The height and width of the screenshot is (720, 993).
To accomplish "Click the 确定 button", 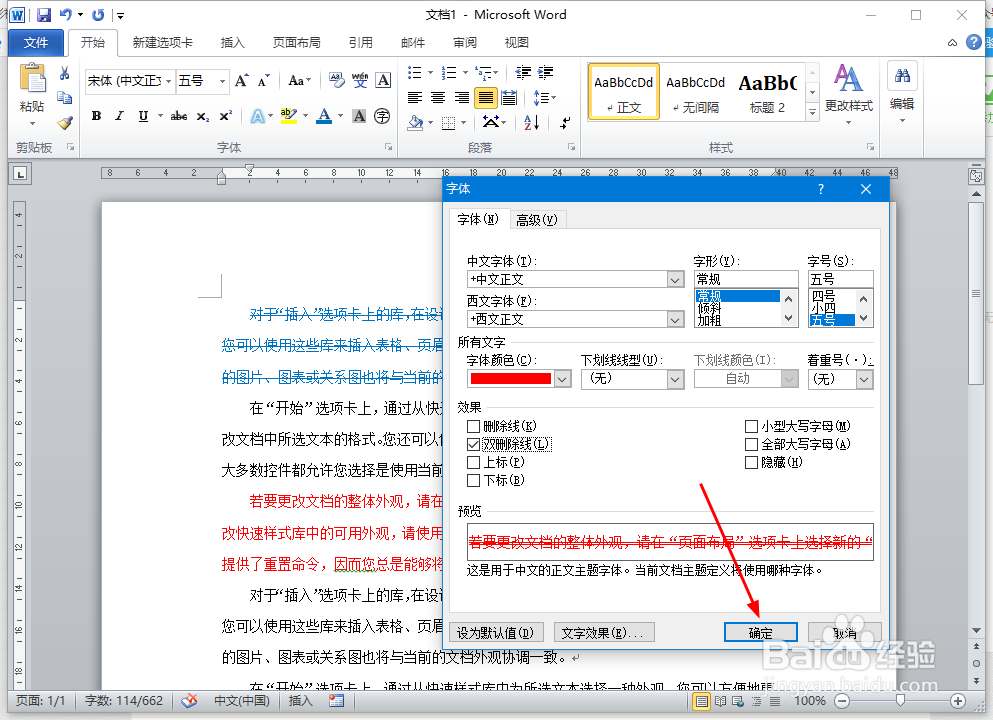I will point(760,631).
